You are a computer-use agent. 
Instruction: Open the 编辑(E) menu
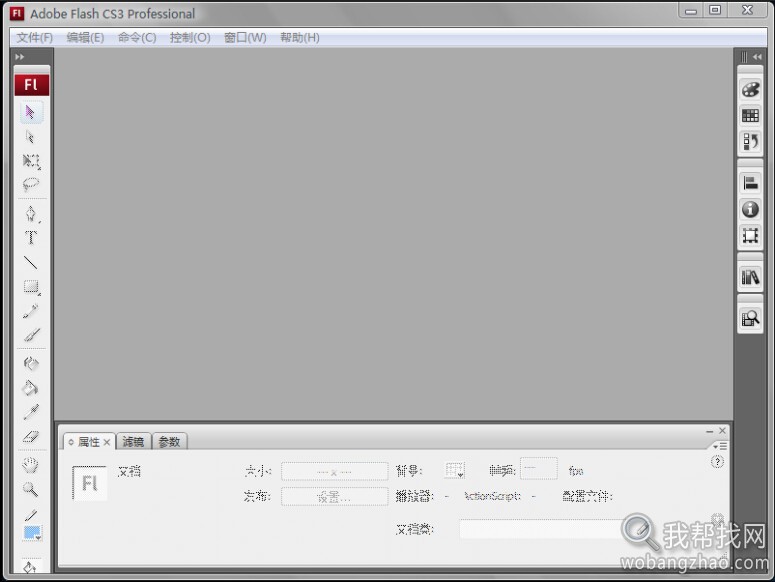(86, 38)
